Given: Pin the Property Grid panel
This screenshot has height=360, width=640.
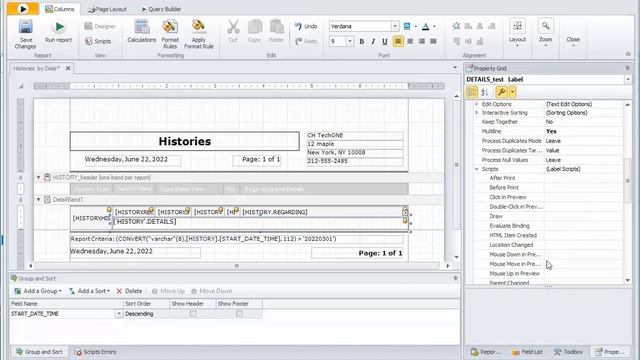Looking at the screenshot, I should (x=627, y=69).
